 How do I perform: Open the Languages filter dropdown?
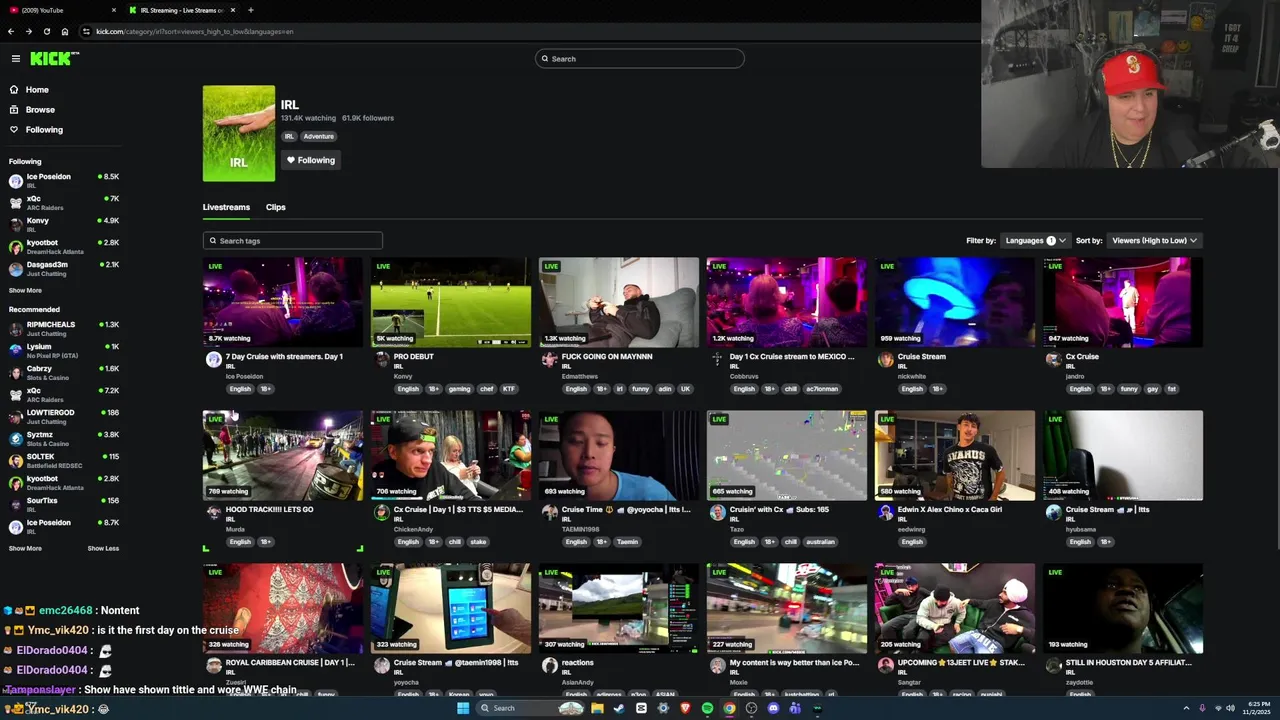pyautogui.click(x=1036, y=240)
